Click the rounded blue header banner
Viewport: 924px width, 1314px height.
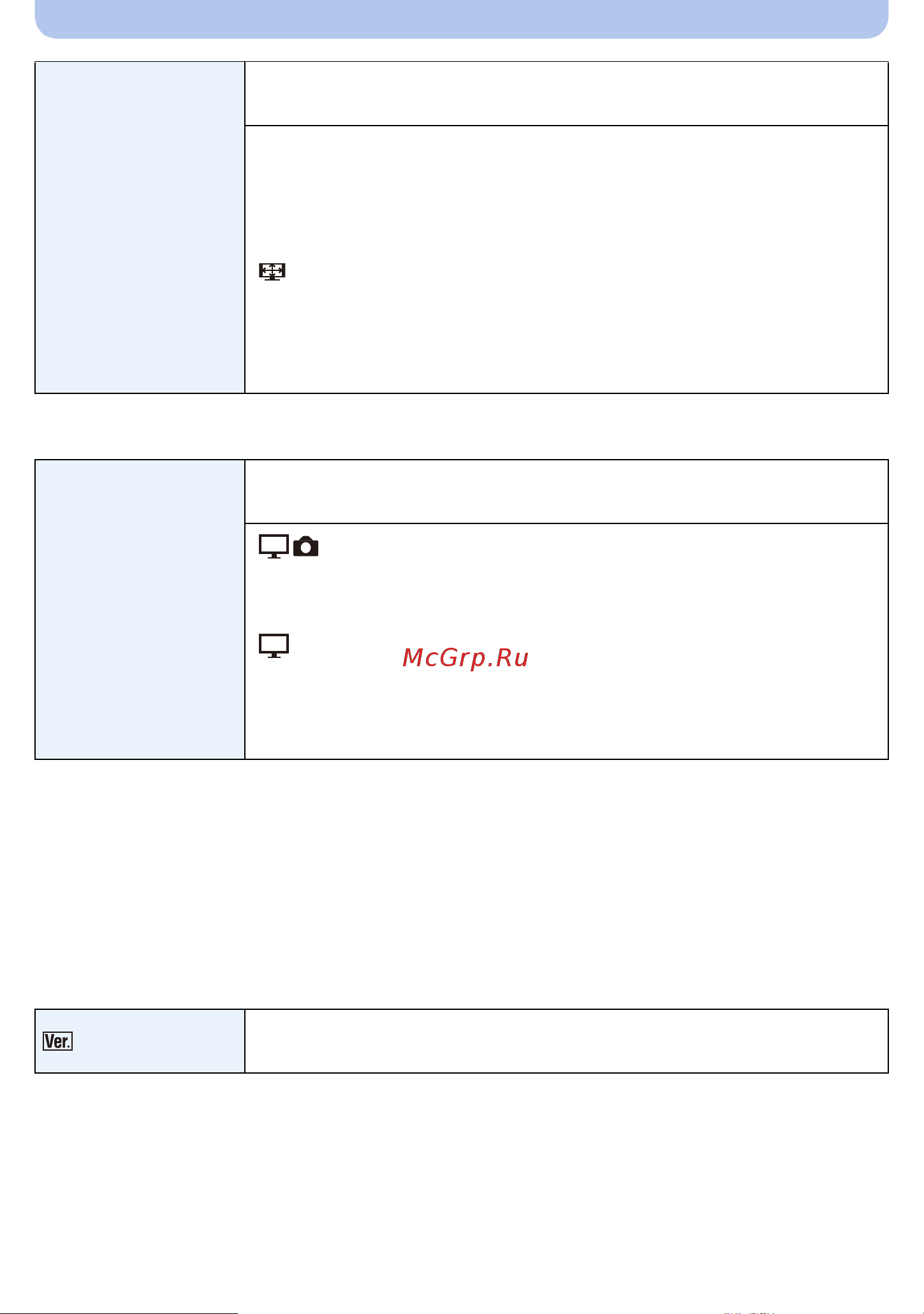(462, 19)
